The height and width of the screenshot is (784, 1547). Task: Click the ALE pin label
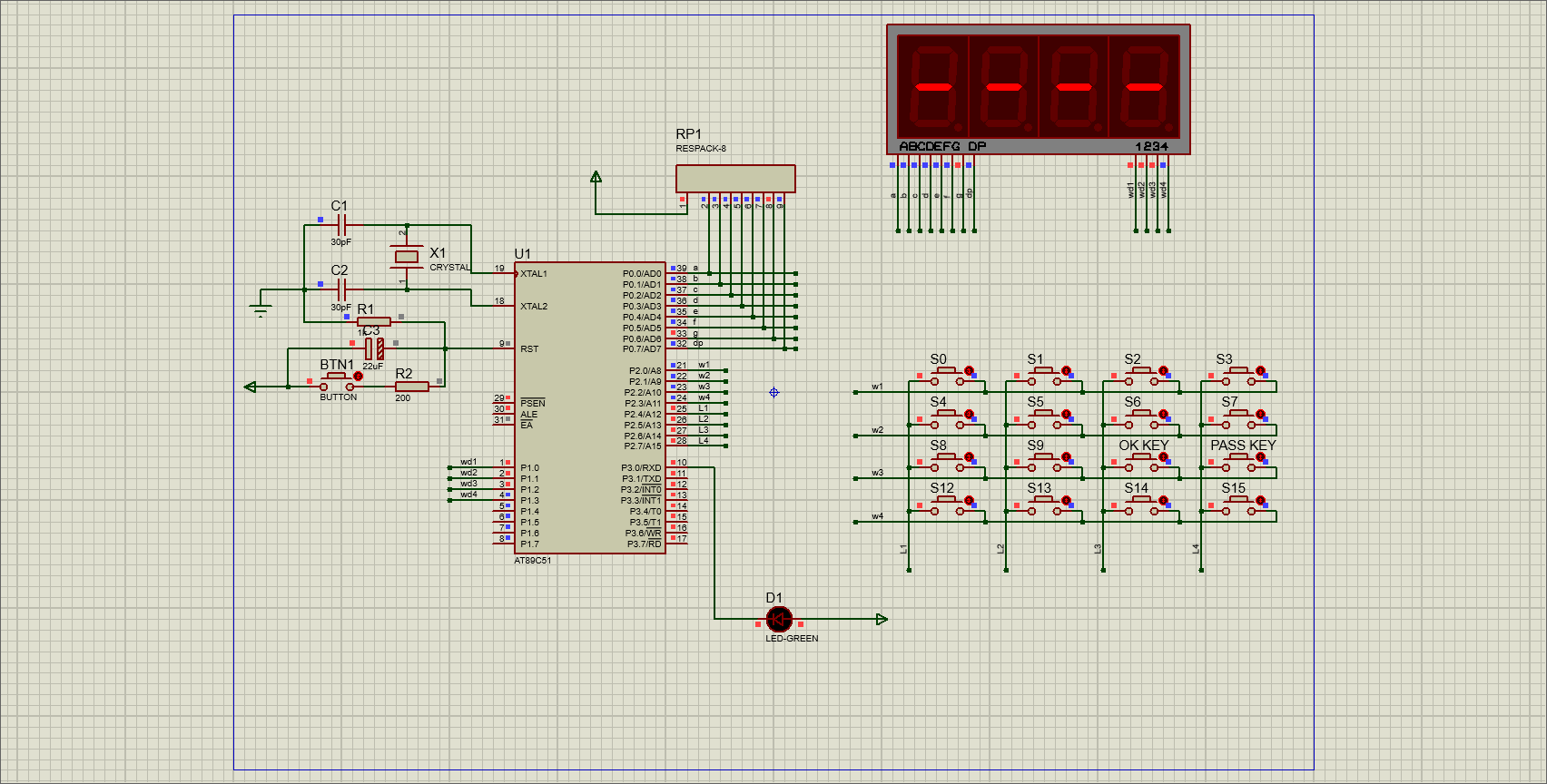click(528, 415)
